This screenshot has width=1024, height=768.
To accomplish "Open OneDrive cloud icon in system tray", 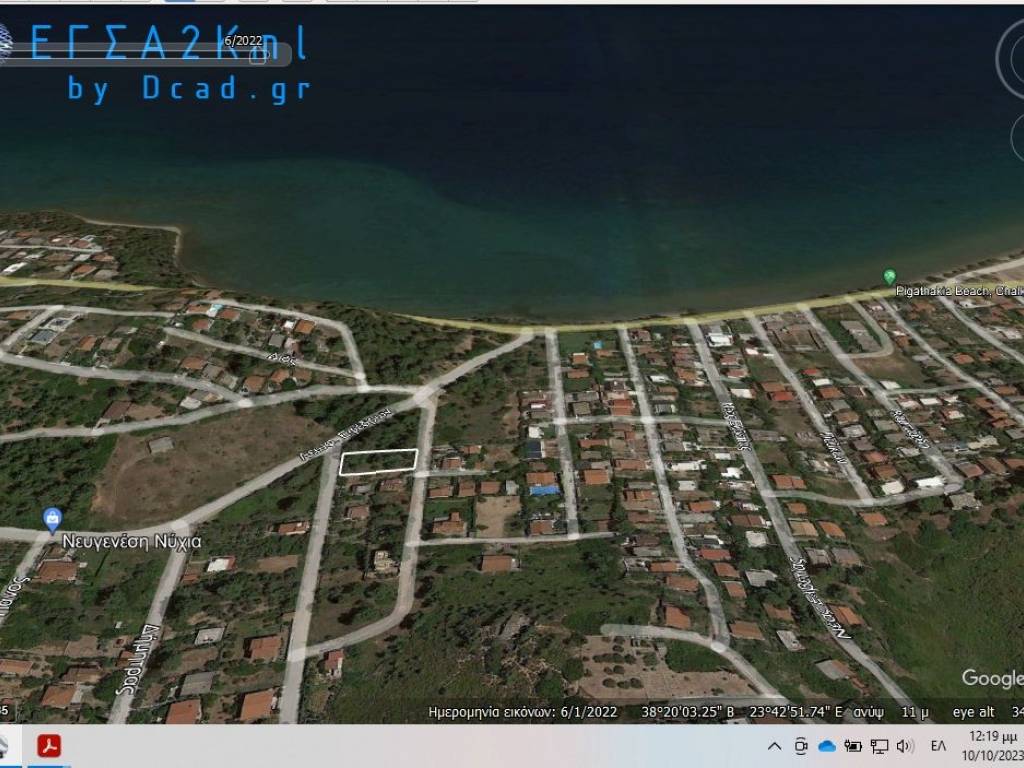I will click(827, 746).
